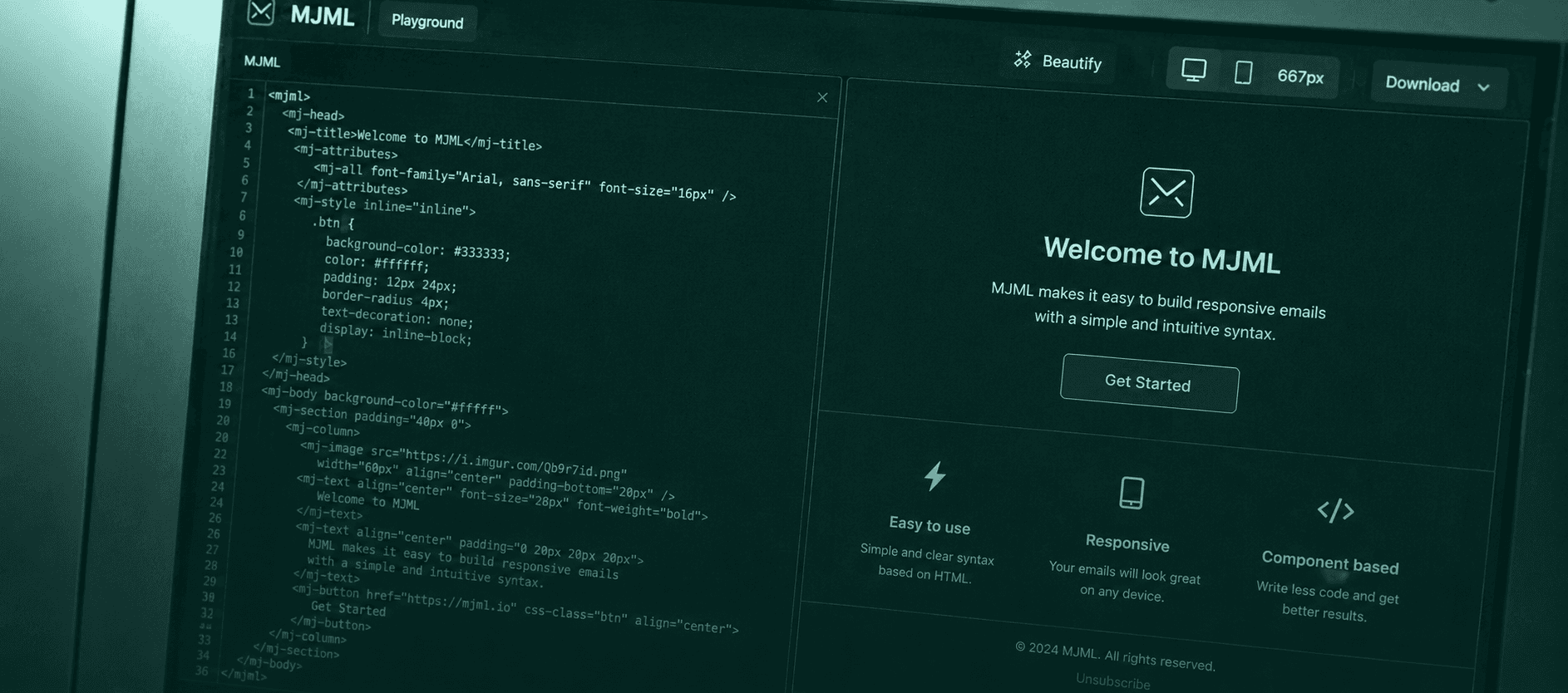Click the copyright 2024 MJML footer text
1568x693 pixels.
coord(1115,656)
